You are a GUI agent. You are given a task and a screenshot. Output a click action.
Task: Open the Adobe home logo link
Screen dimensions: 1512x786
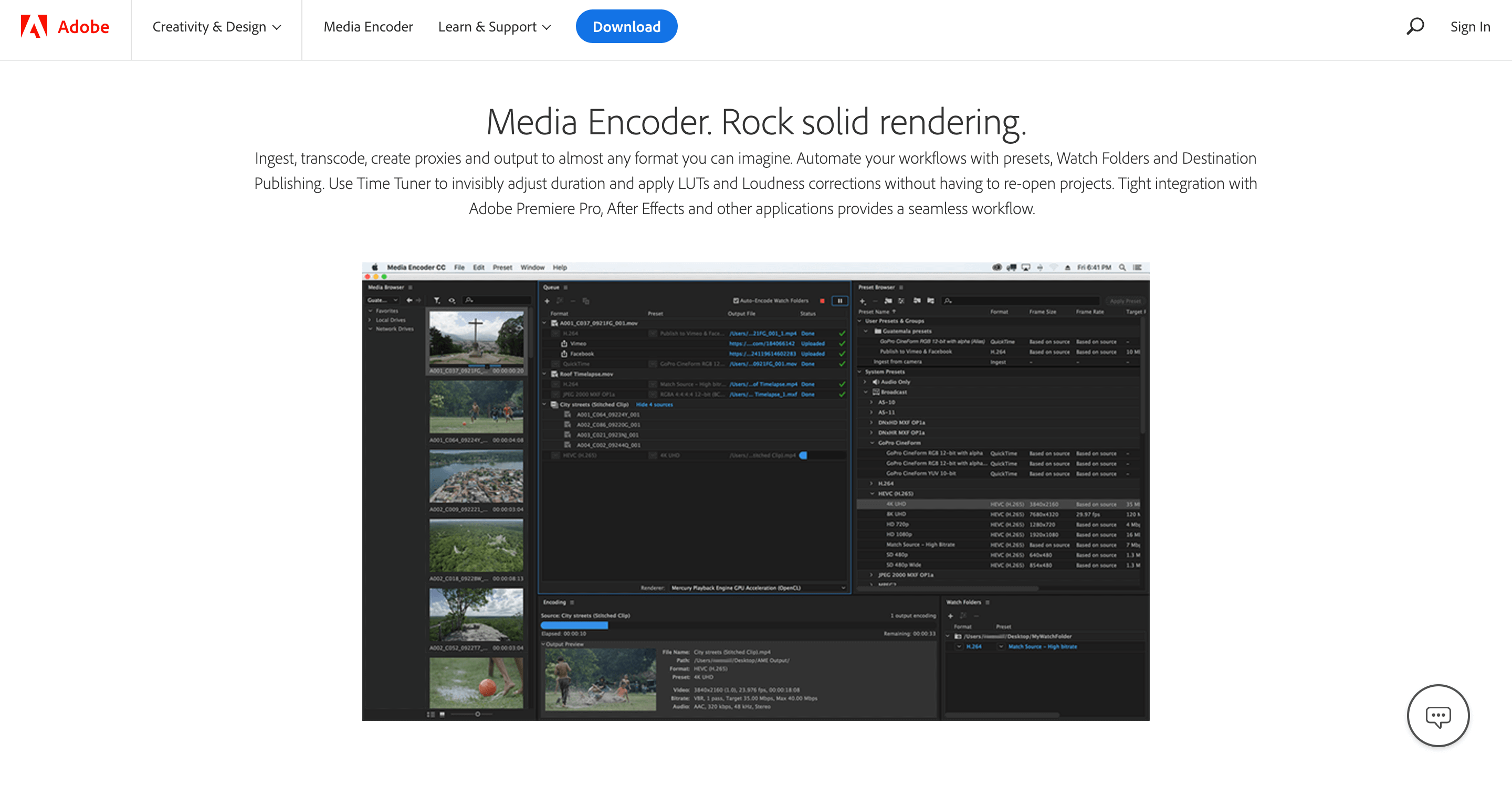65,26
